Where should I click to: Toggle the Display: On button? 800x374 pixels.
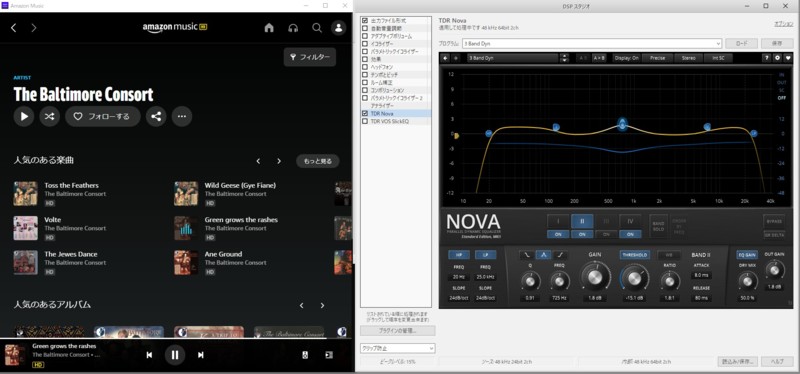coord(627,58)
